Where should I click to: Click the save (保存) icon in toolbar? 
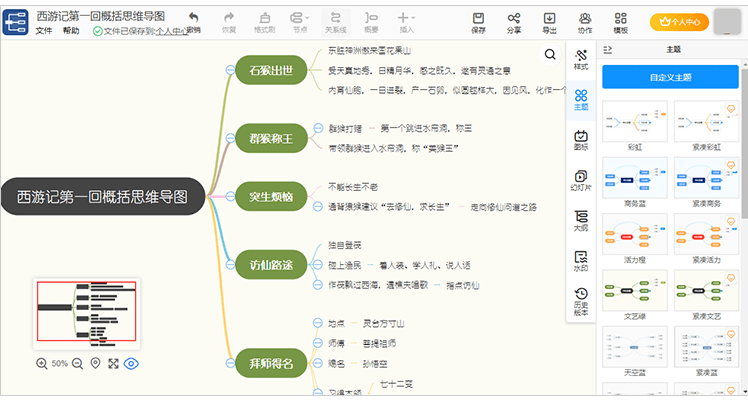tap(478, 18)
